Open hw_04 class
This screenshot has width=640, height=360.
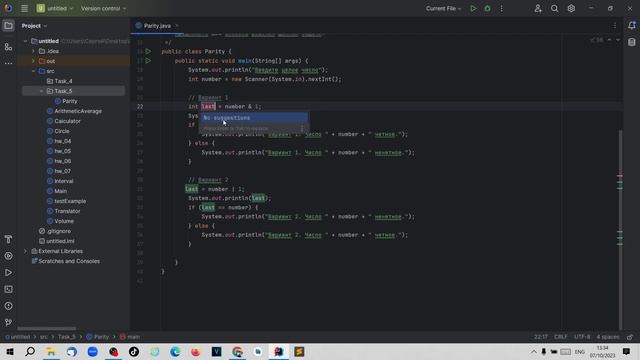point(62,141)
